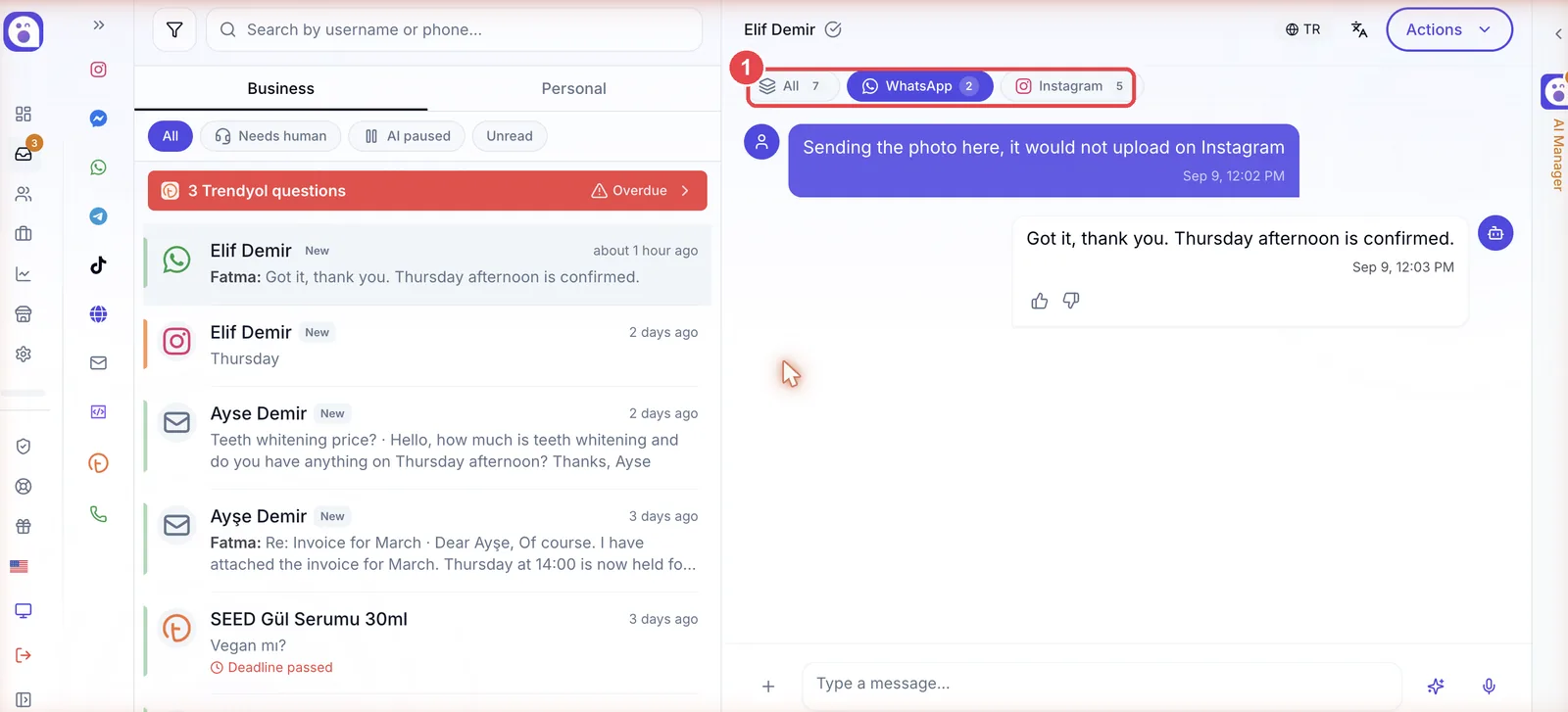Open the Trendyol channel icon in sidebar
This screenshot has width=1568, height=712.
pyautogui.click(x=98, y=463)
